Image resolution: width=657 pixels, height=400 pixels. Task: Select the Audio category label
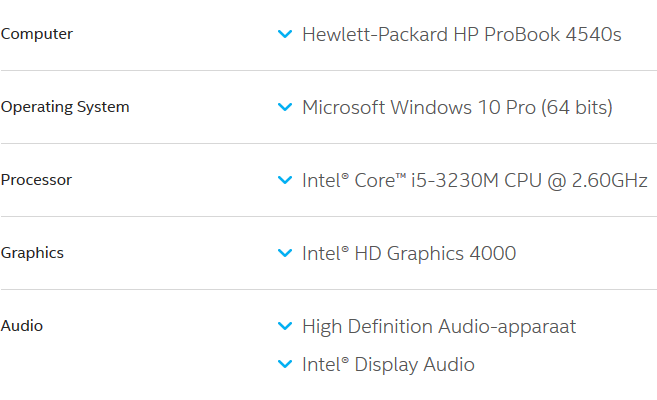tap(22, 326)
